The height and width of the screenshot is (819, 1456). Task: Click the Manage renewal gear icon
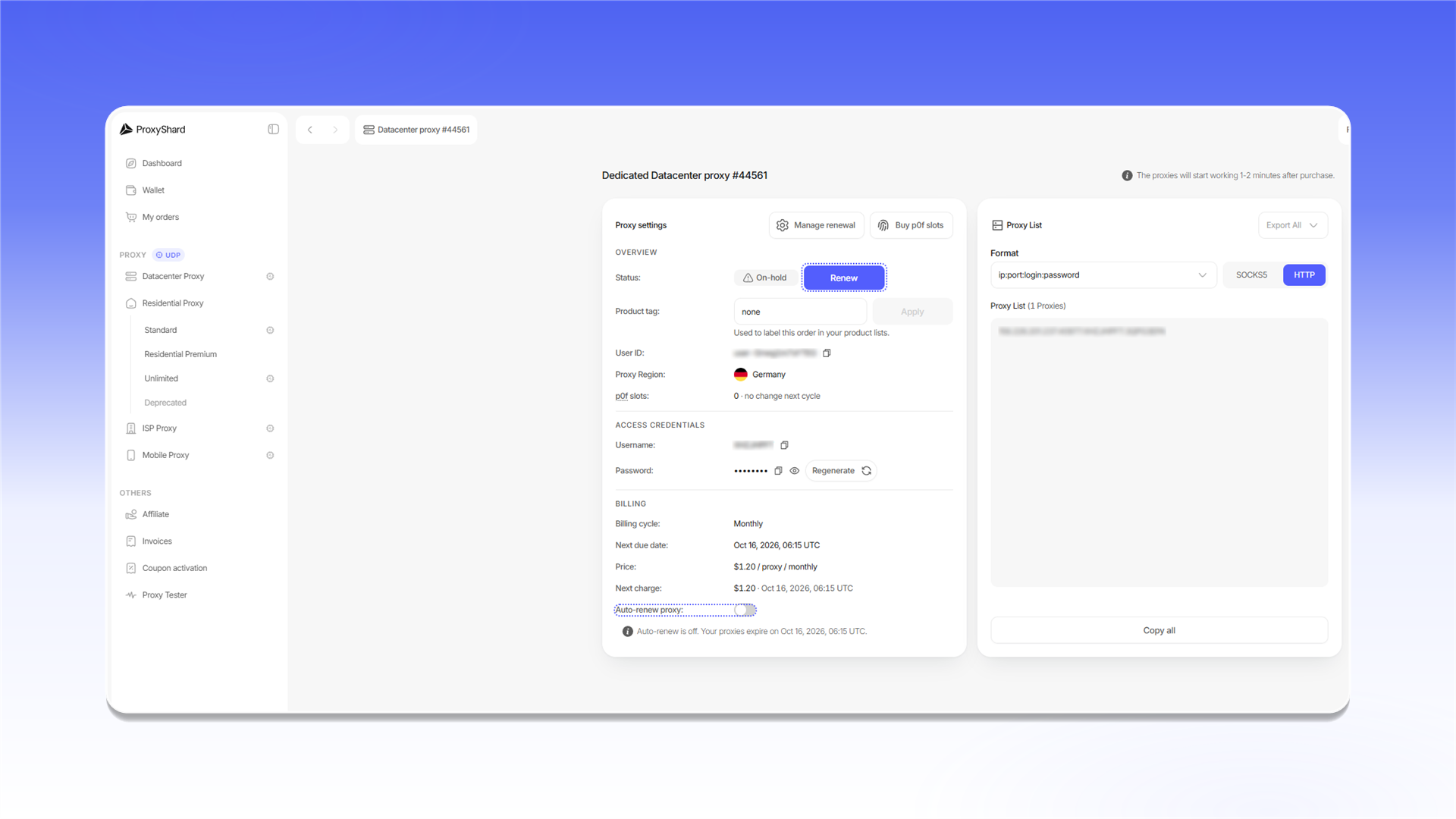point(783,225)
